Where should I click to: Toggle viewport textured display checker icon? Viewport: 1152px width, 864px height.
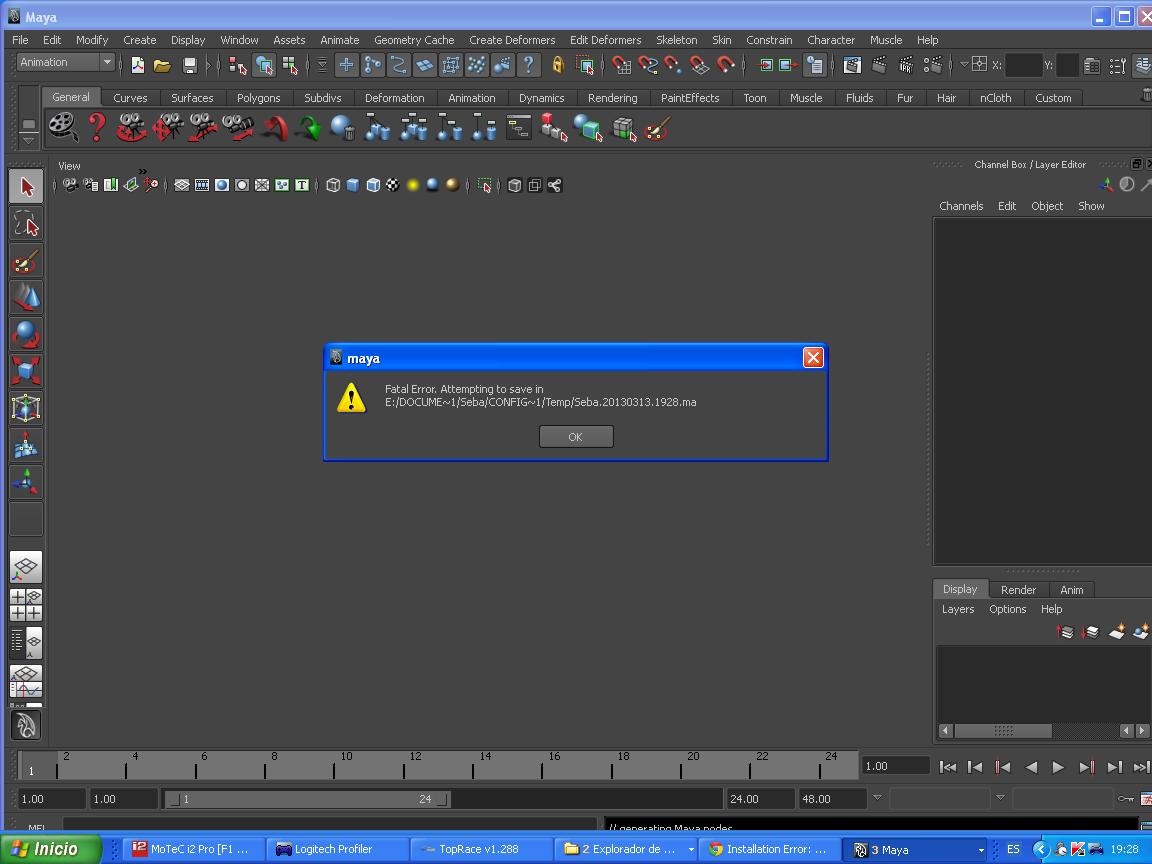pyautogui.click(x=393, y=185)
